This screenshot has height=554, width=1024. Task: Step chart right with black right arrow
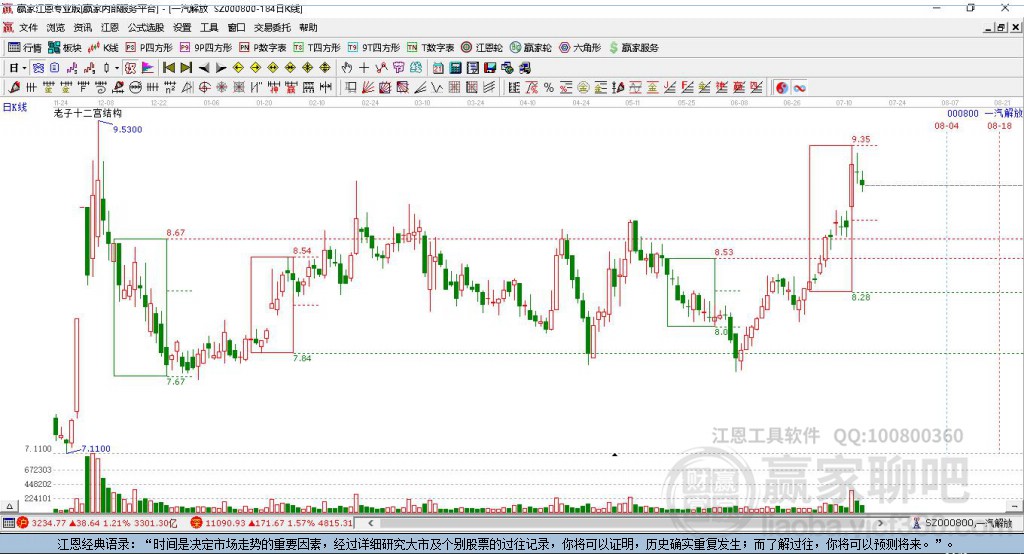221,67
